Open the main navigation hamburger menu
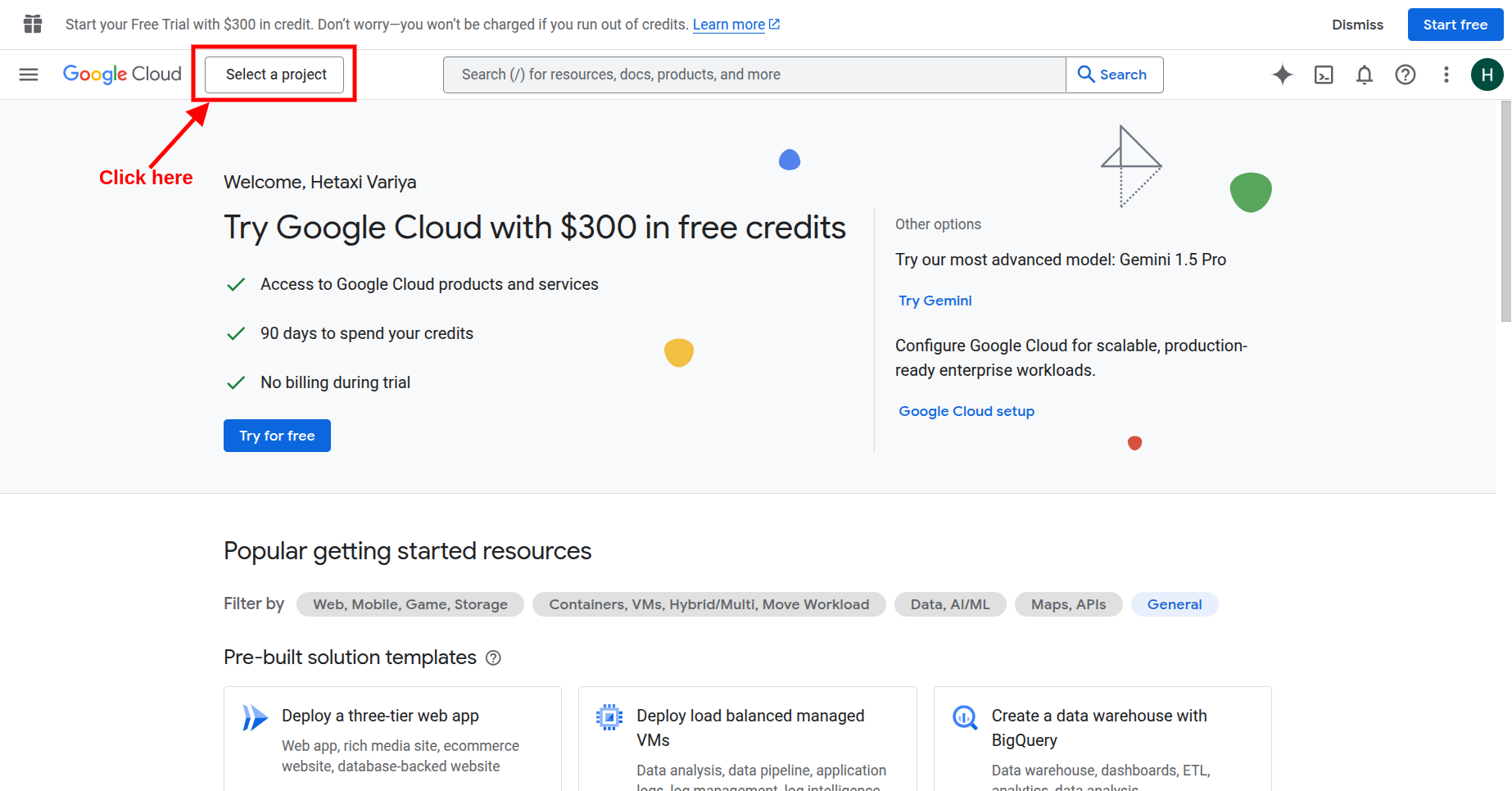 pos(29,75)
